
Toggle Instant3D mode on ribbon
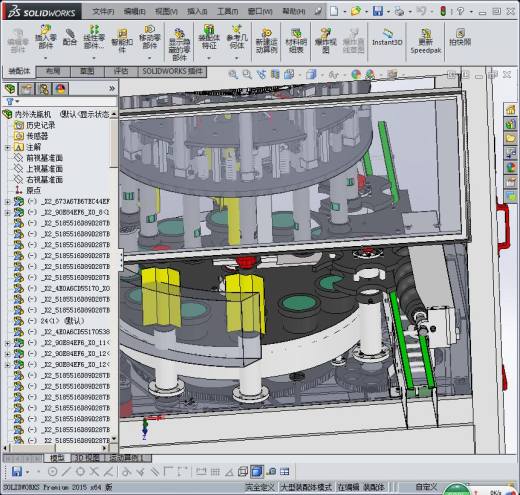387,37
